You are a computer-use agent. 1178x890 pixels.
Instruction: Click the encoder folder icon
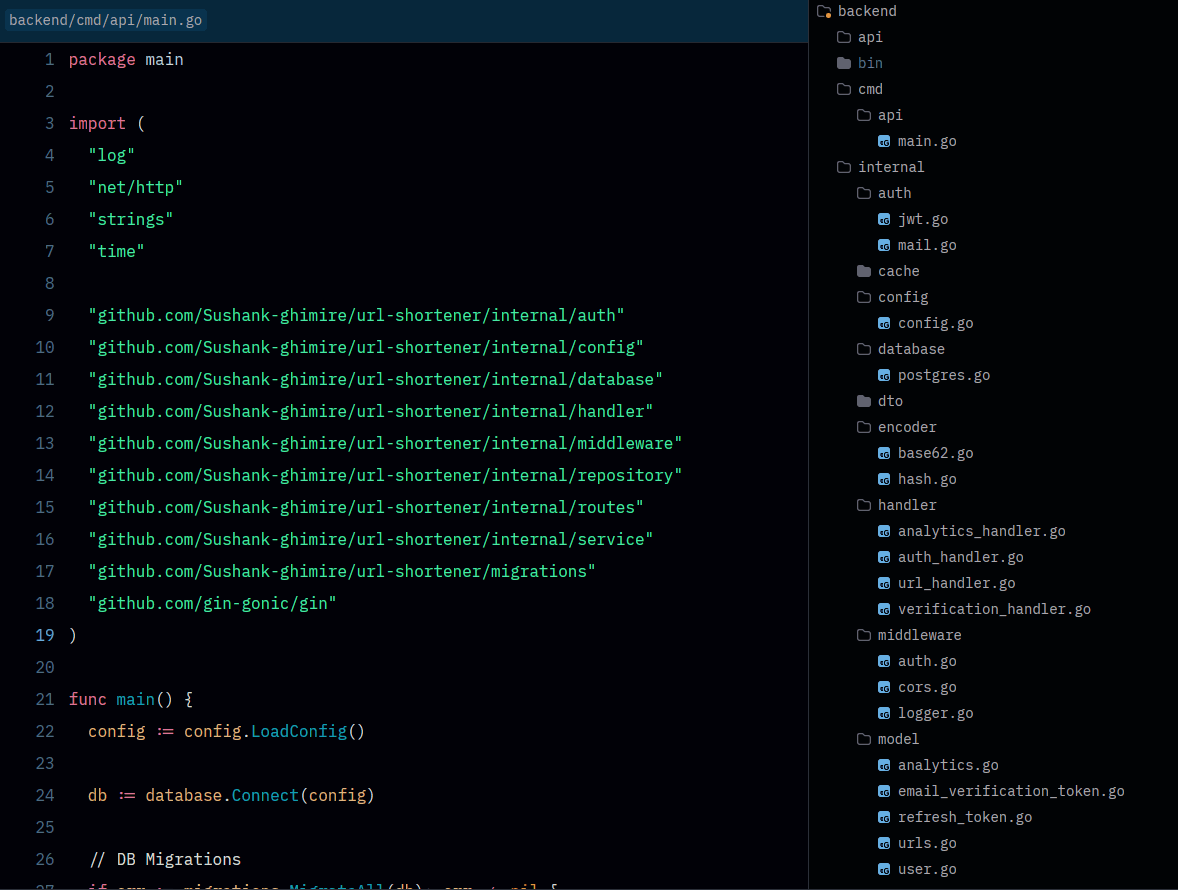[864, 427]
